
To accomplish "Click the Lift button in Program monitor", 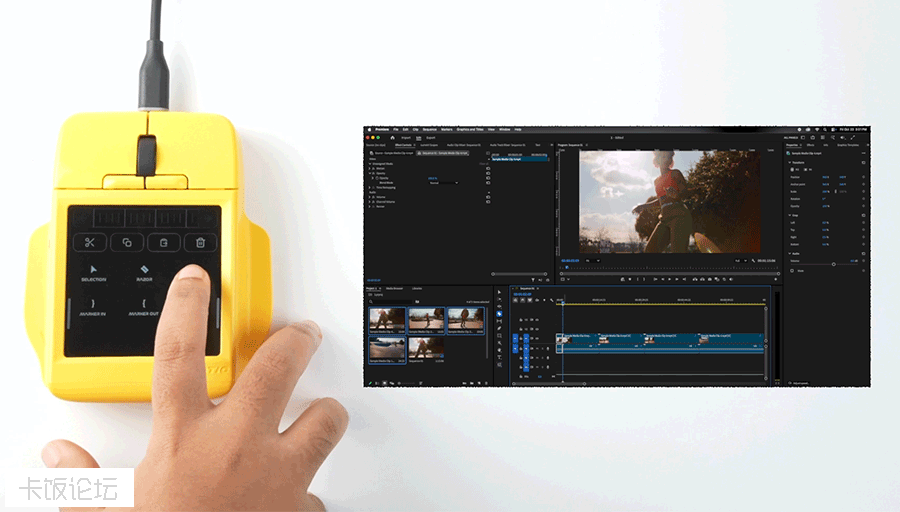I will coord(695,279).
